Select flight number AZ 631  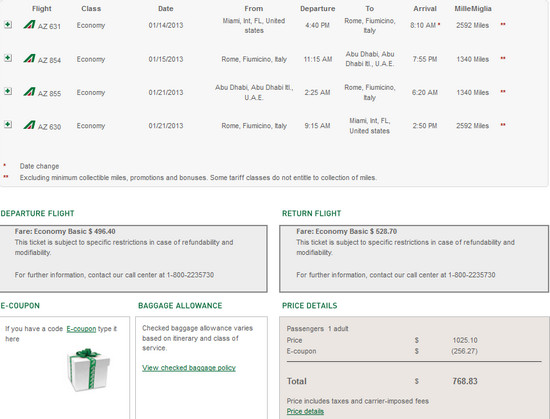click(x=49, y=26)
